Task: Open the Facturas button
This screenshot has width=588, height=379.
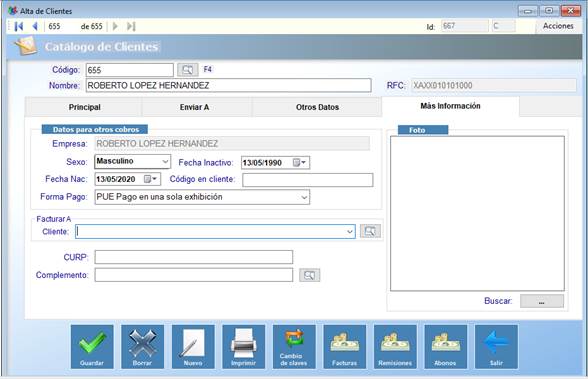Action: [345, 347]
